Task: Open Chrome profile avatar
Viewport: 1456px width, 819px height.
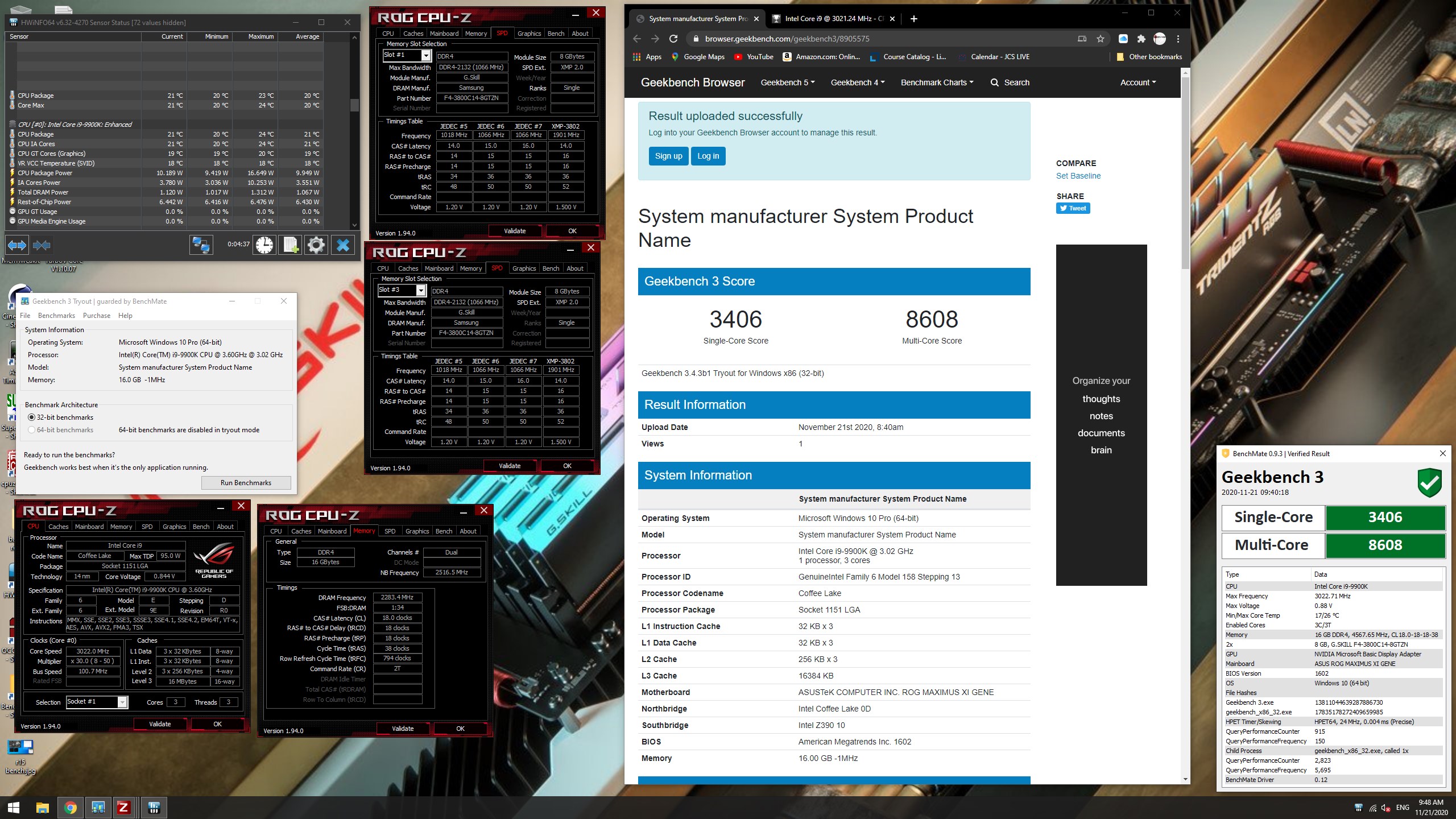Action: [x=1159, y=39]
